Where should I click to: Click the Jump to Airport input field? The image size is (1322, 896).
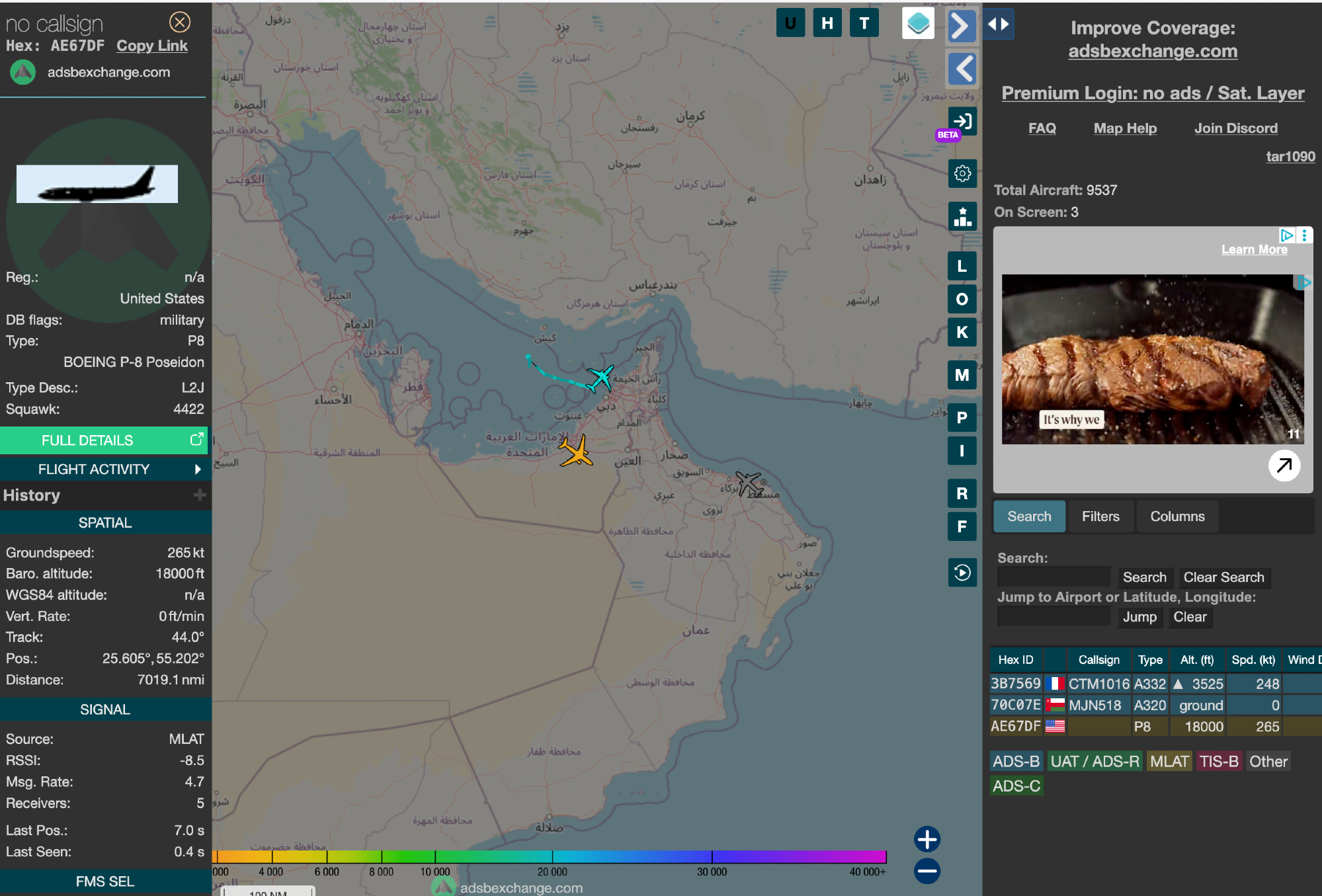(1053, 617)
